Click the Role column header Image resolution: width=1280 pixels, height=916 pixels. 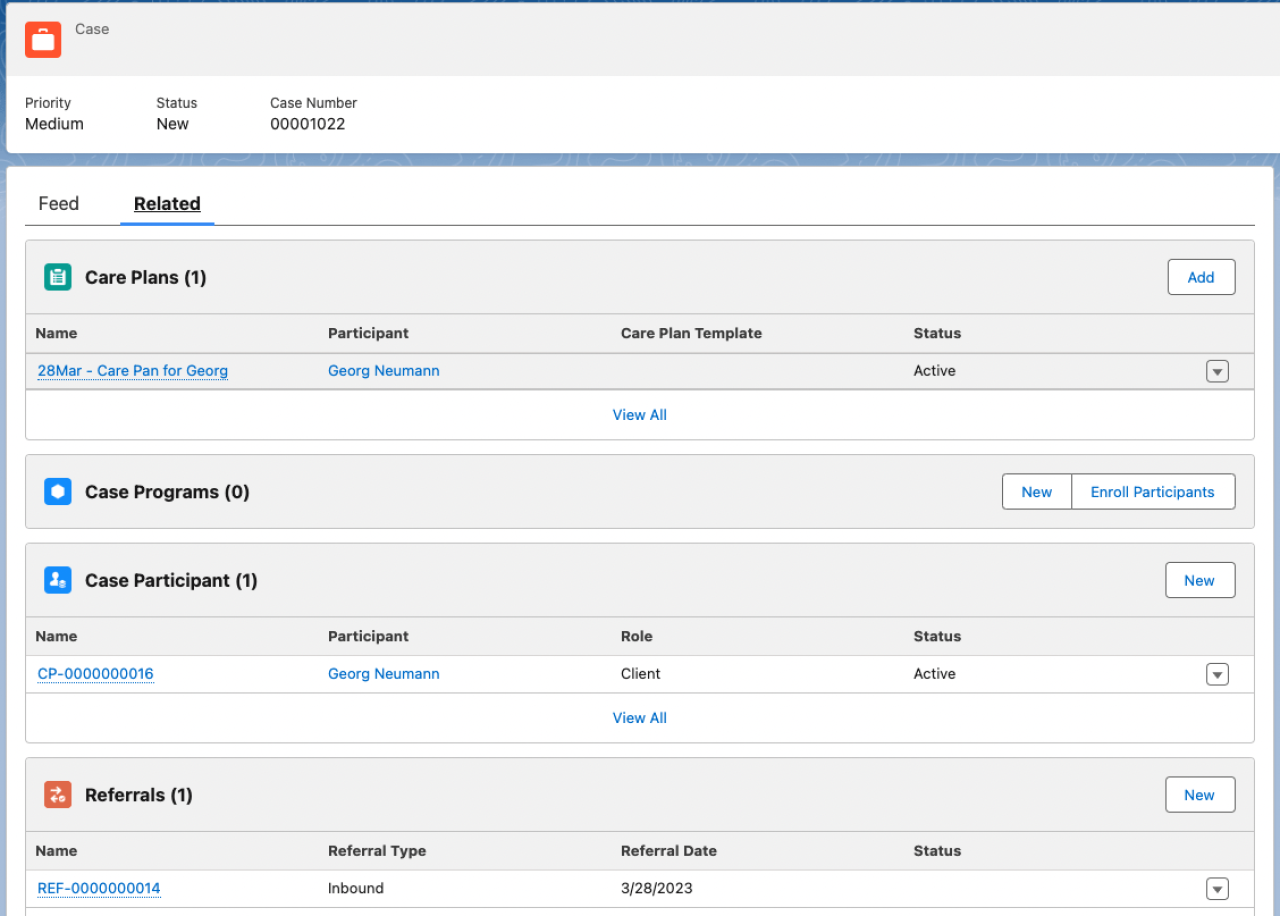[636, 636]
